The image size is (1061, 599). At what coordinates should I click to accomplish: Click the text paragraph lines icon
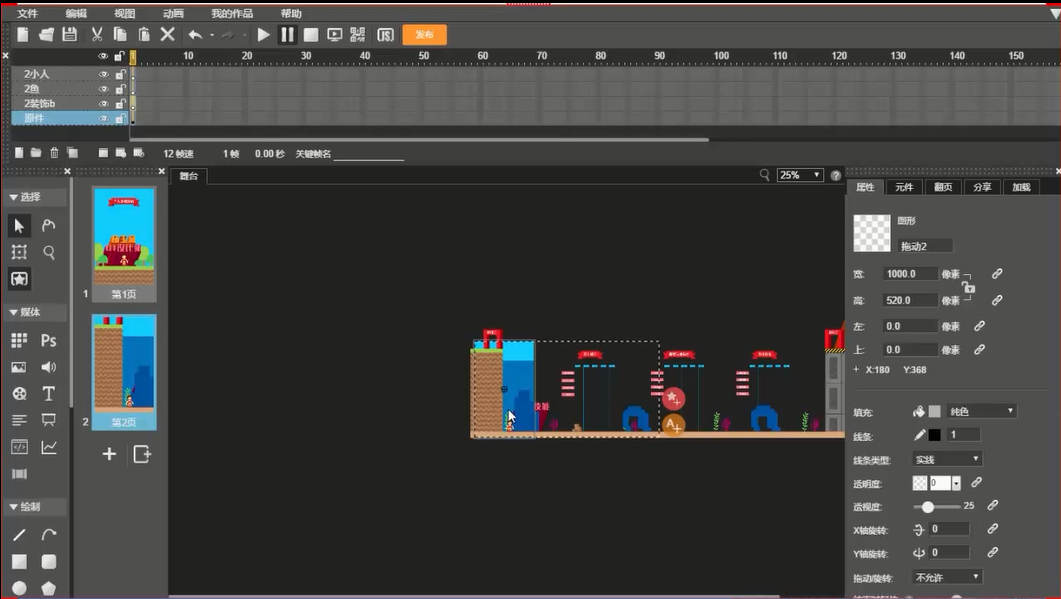tap(19, 420)
